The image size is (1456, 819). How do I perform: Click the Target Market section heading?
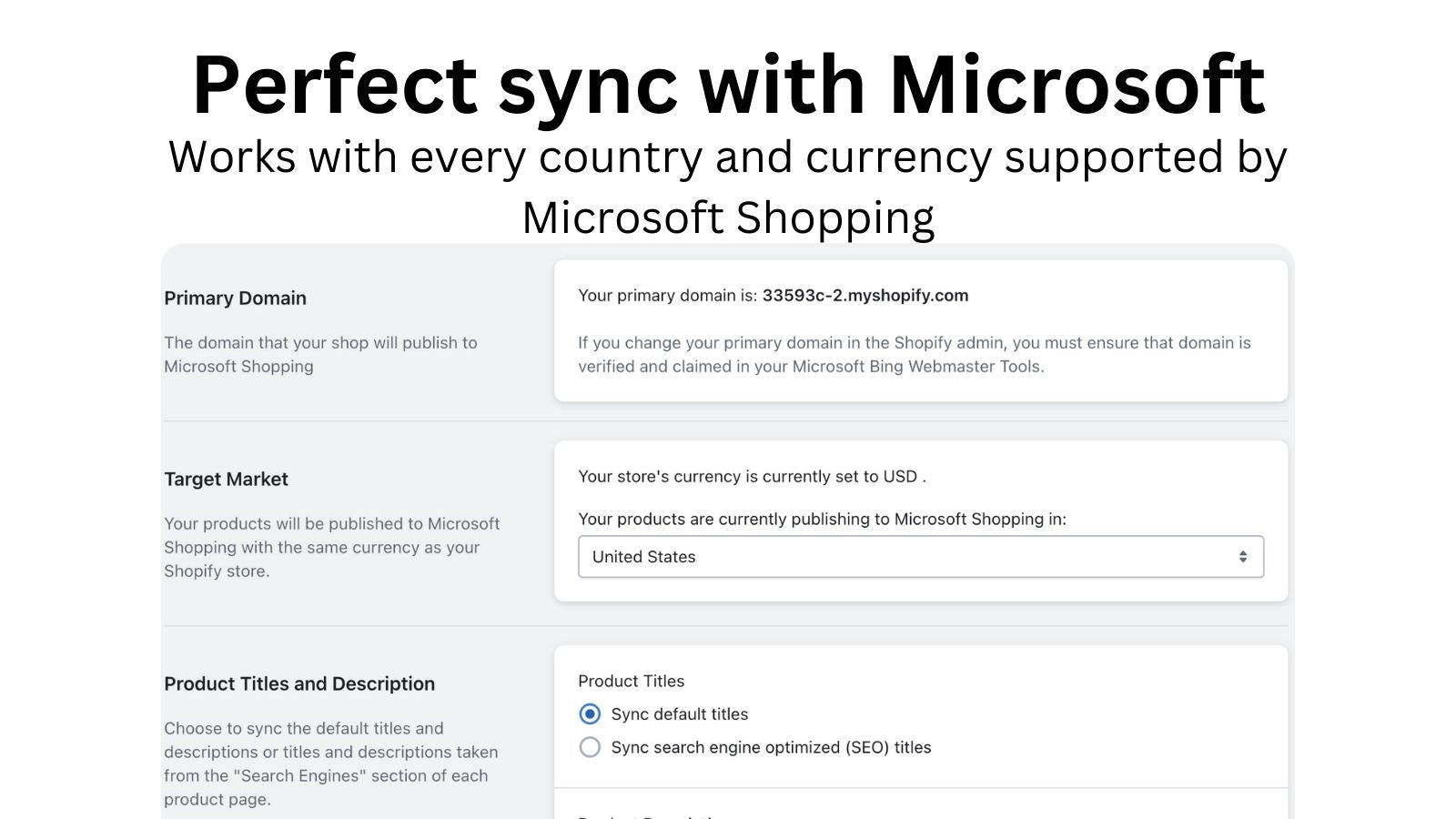226,479
